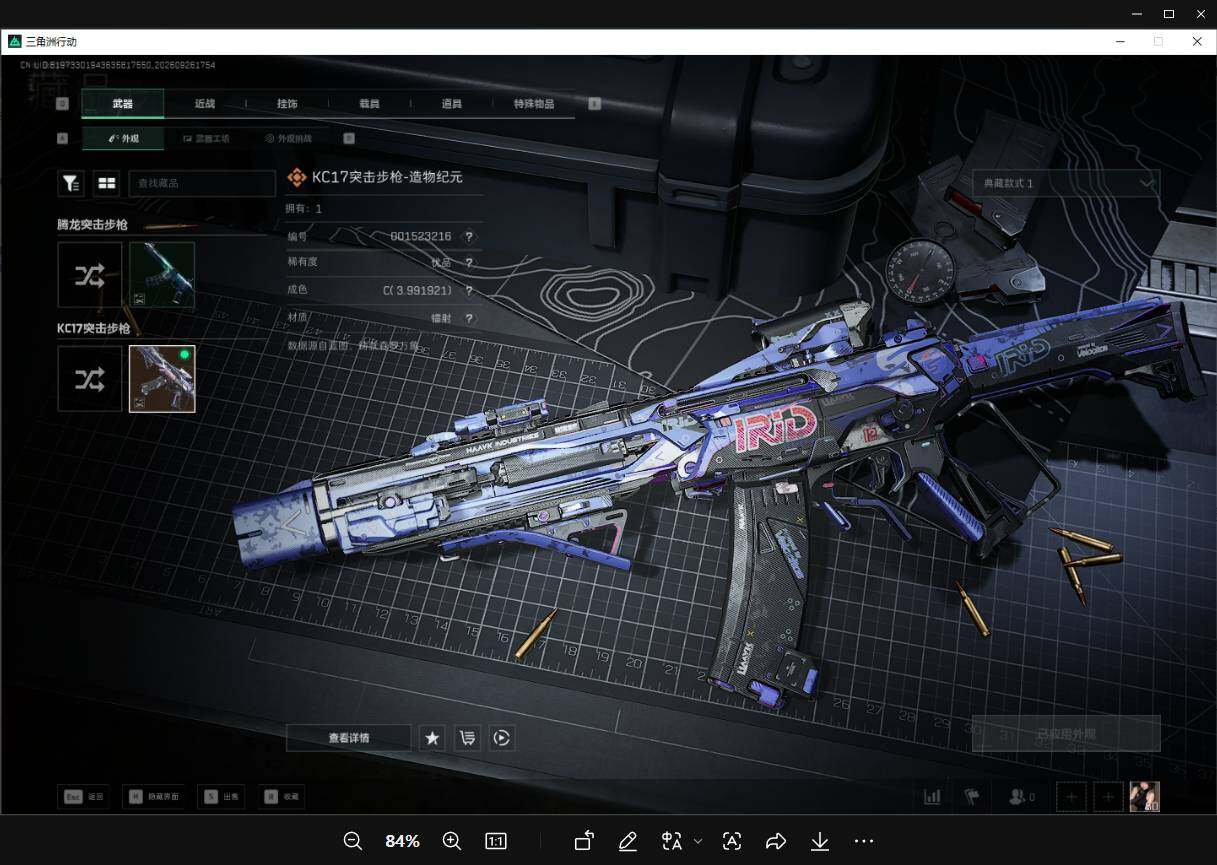
Task: Switch to grid view layout icon
Action: point(107,183)
